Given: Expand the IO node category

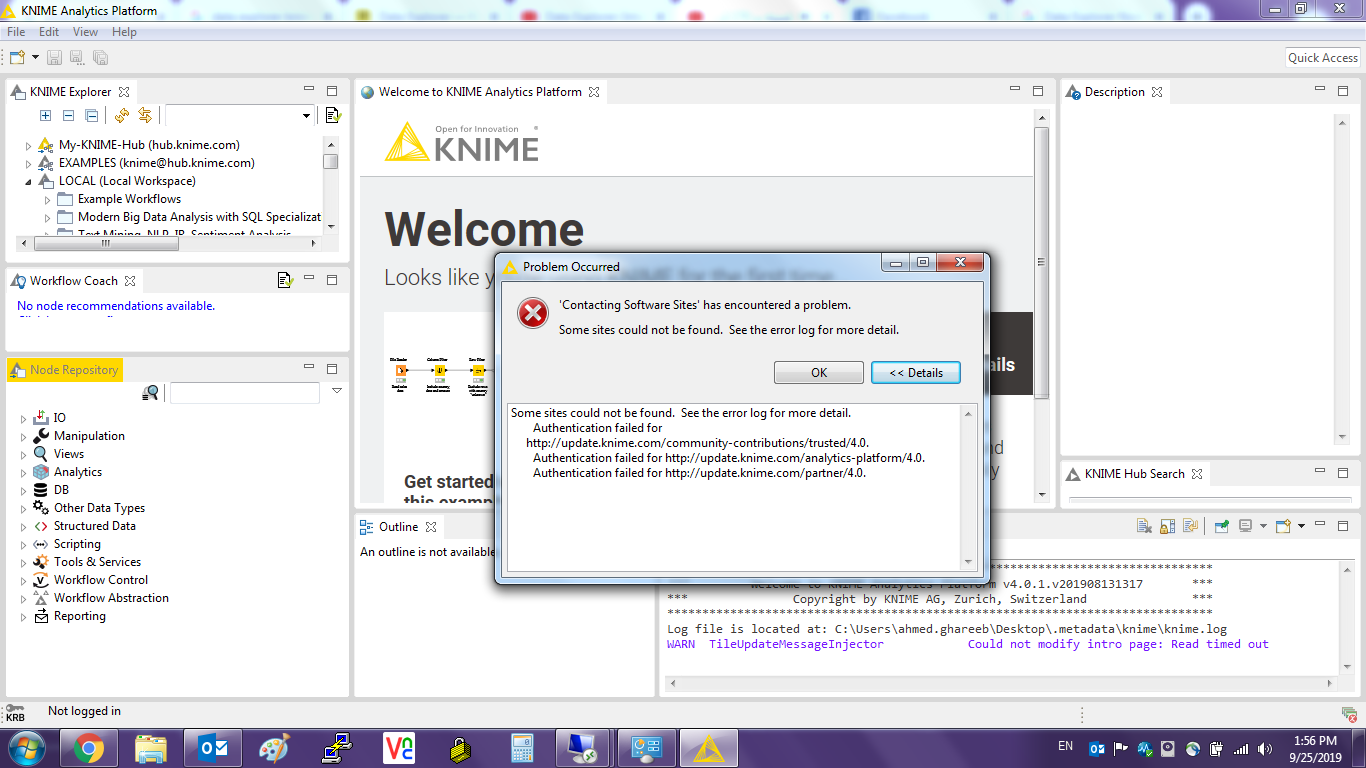Looking at the screenshot, I should tap(24, 418).
